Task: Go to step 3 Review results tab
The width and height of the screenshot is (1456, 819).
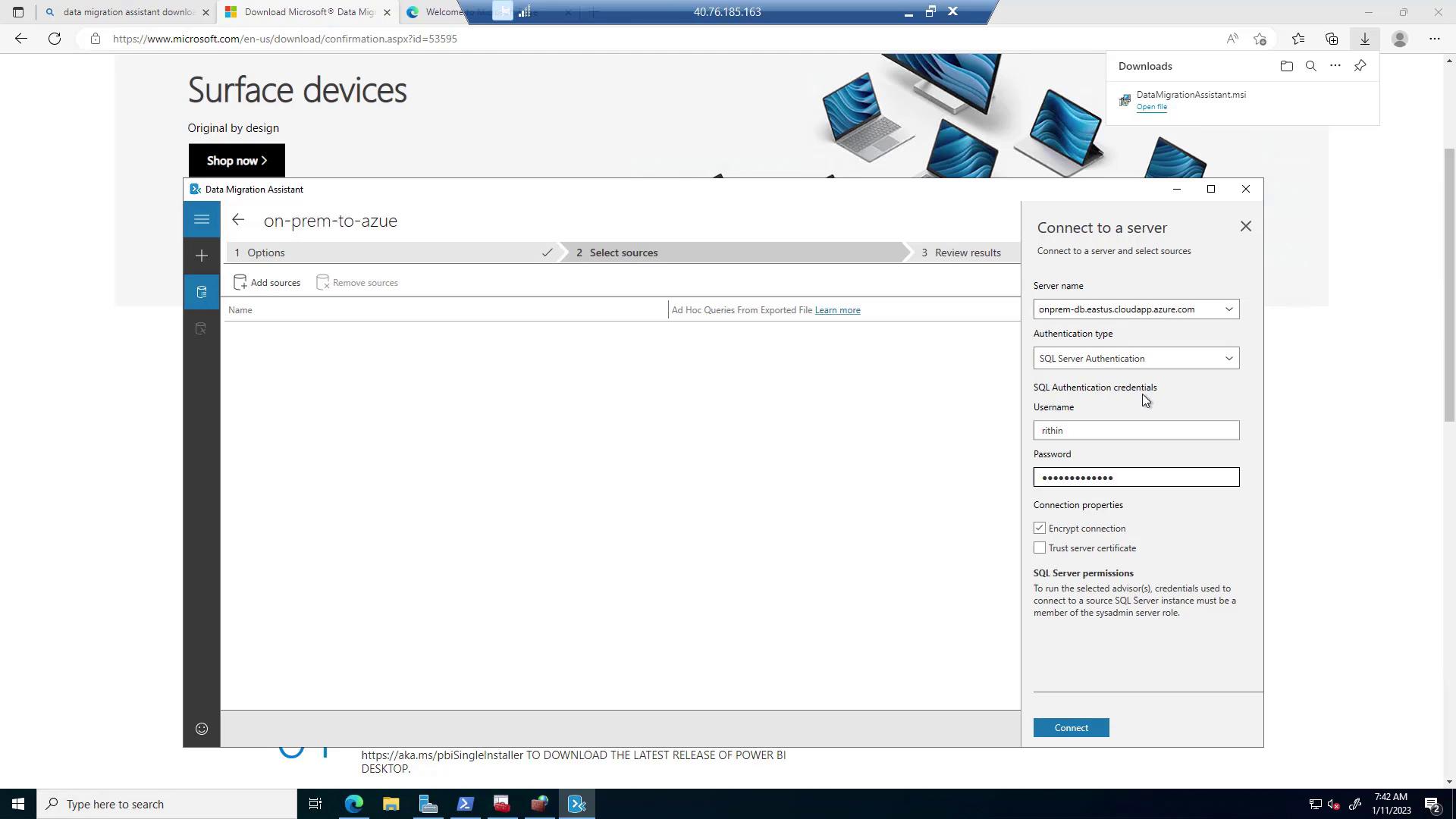Action: coord(967,253)
